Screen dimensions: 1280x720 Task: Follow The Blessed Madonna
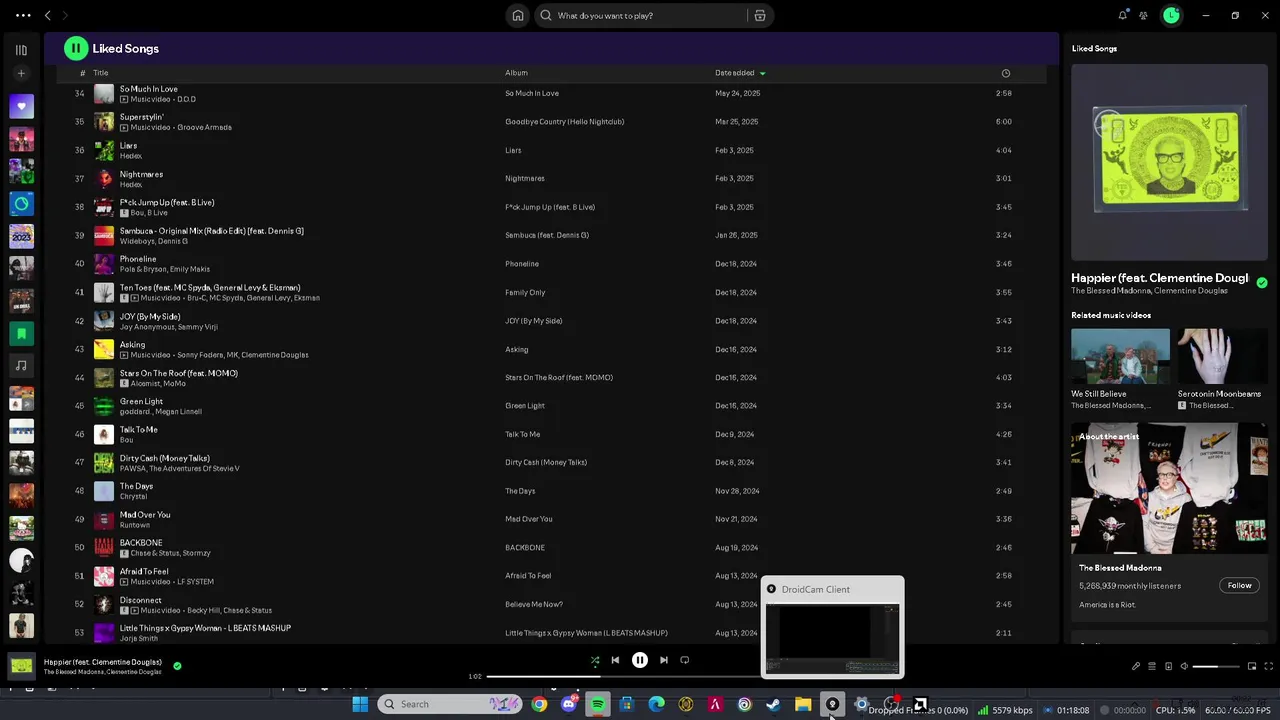(1239, 586)
